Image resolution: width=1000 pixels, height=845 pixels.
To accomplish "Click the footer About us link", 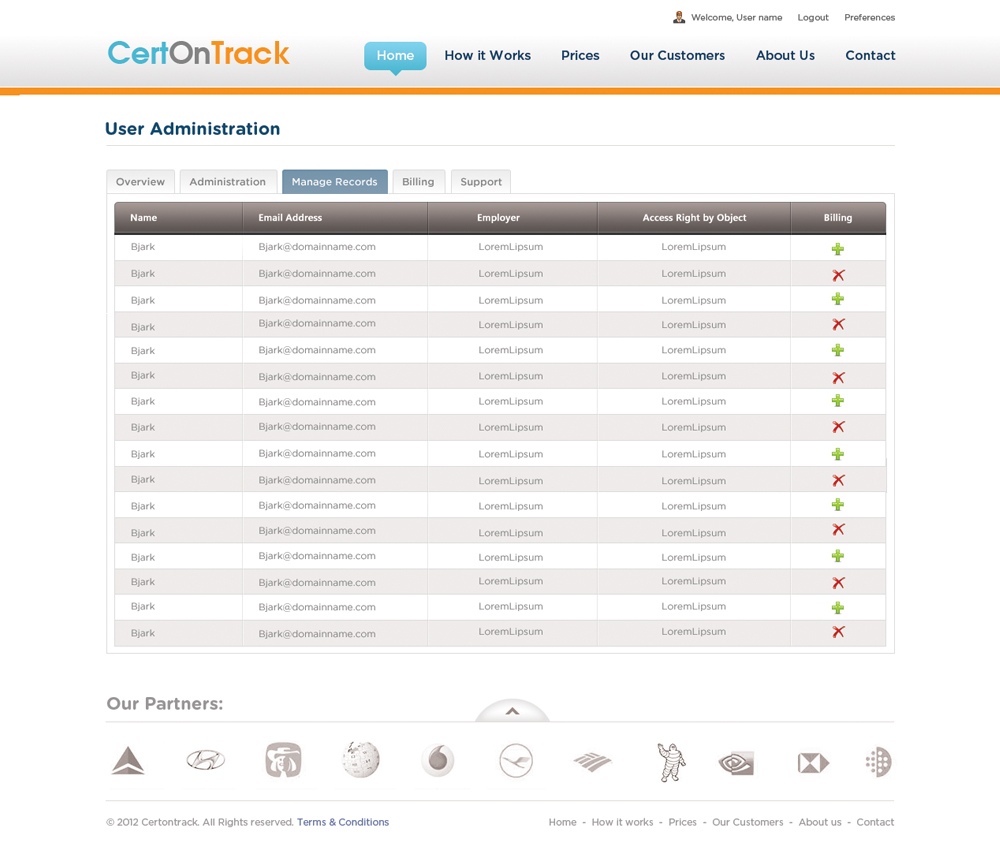I will (820, 822).
